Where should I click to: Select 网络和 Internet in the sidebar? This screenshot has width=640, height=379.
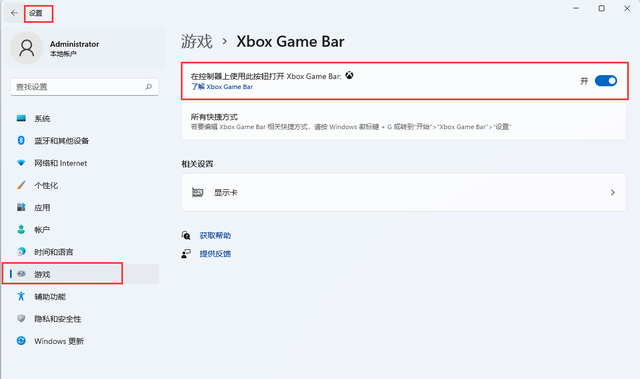(84, 163)
